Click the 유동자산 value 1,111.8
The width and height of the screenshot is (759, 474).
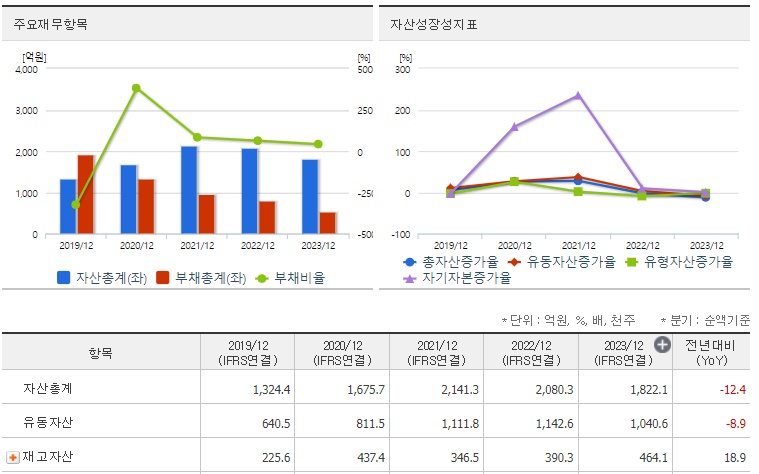(460, 423)
